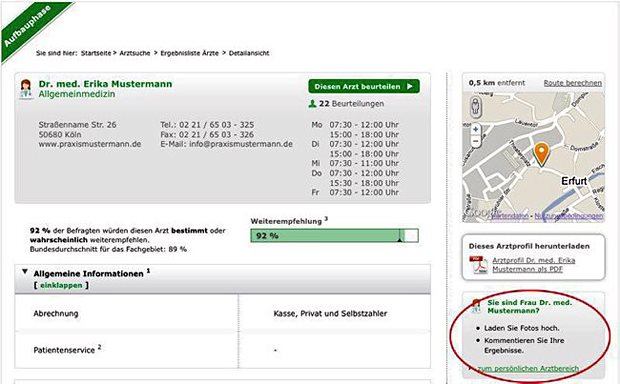Click the '22 Beurteilungen' count
The width and height of the screenshot is (620, 384).
(x=352, y=104)
